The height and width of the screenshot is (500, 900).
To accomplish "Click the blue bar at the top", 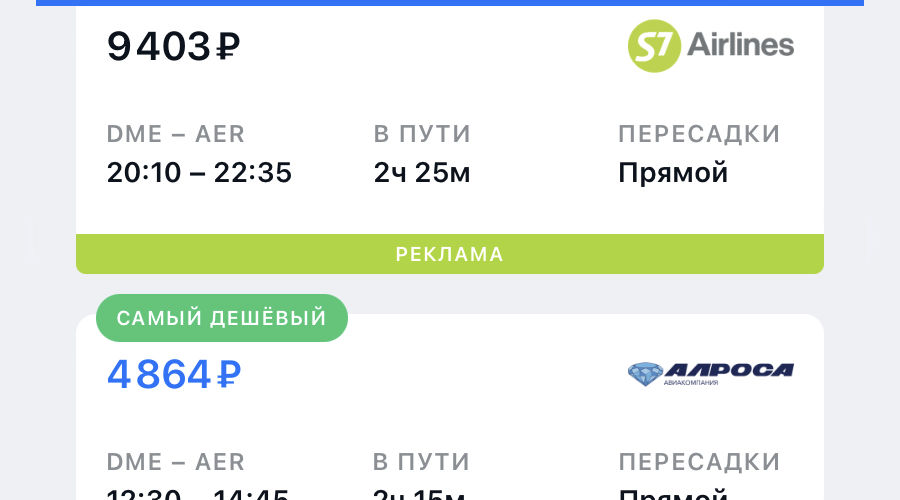I will (x=450, y=3).
